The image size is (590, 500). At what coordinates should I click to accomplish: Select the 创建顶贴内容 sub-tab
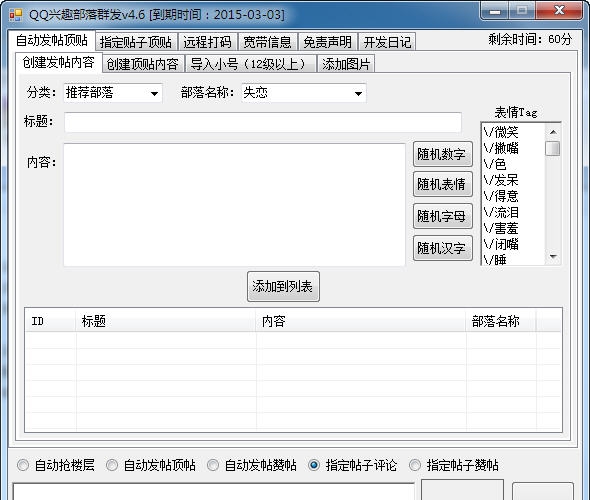tap(143, 64)
